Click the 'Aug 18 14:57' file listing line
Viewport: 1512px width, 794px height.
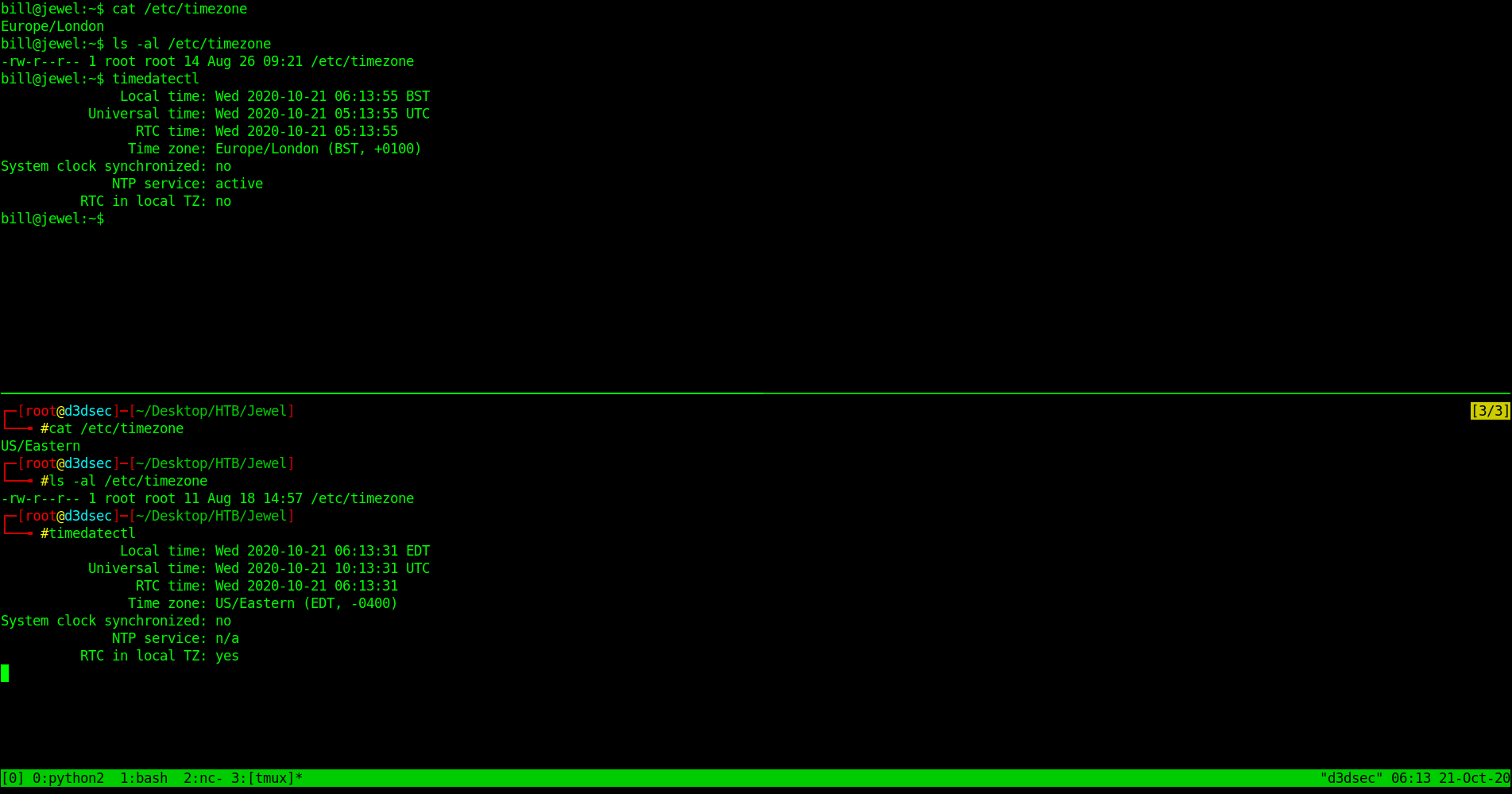click(207, 498)
